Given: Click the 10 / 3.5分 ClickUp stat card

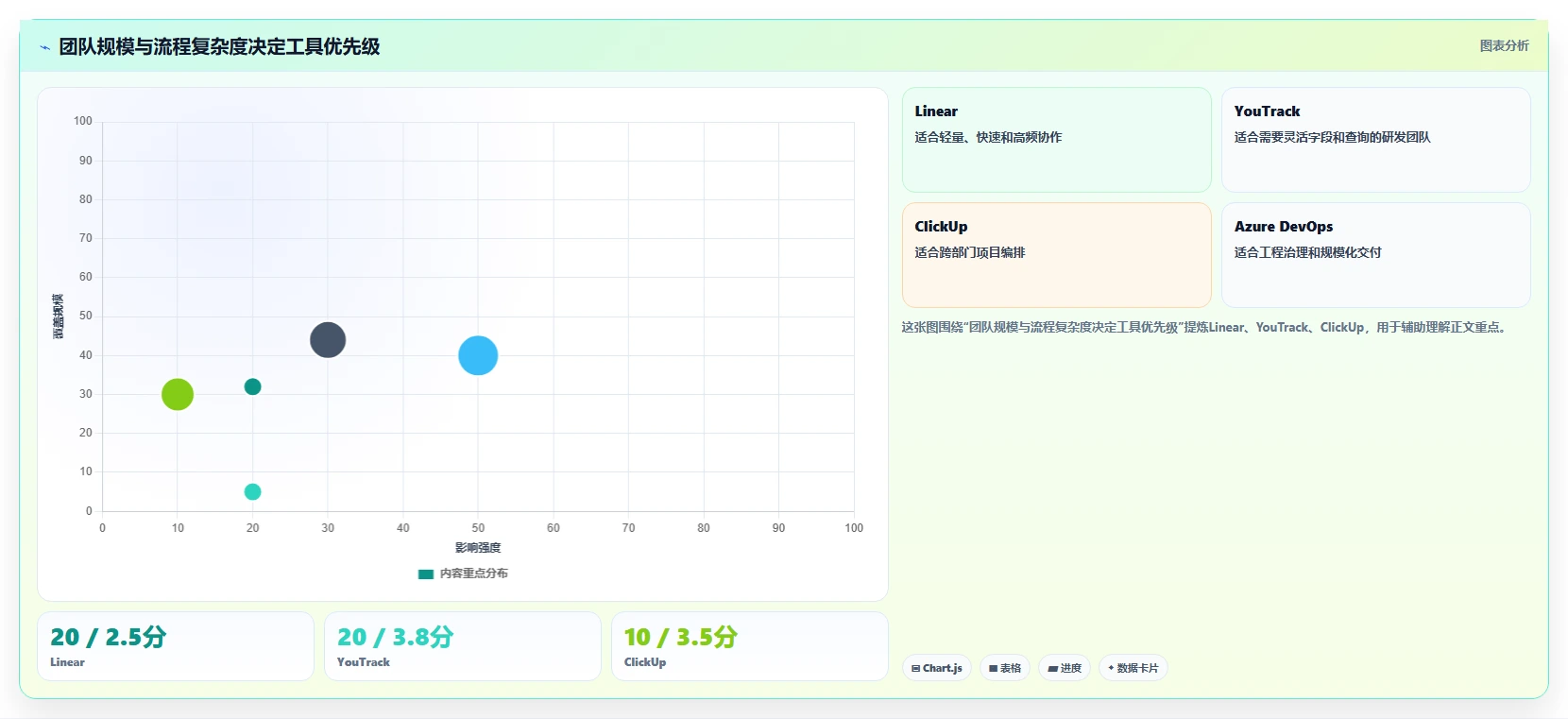Looking at the screenshot, I should click(x=750, y=646).
